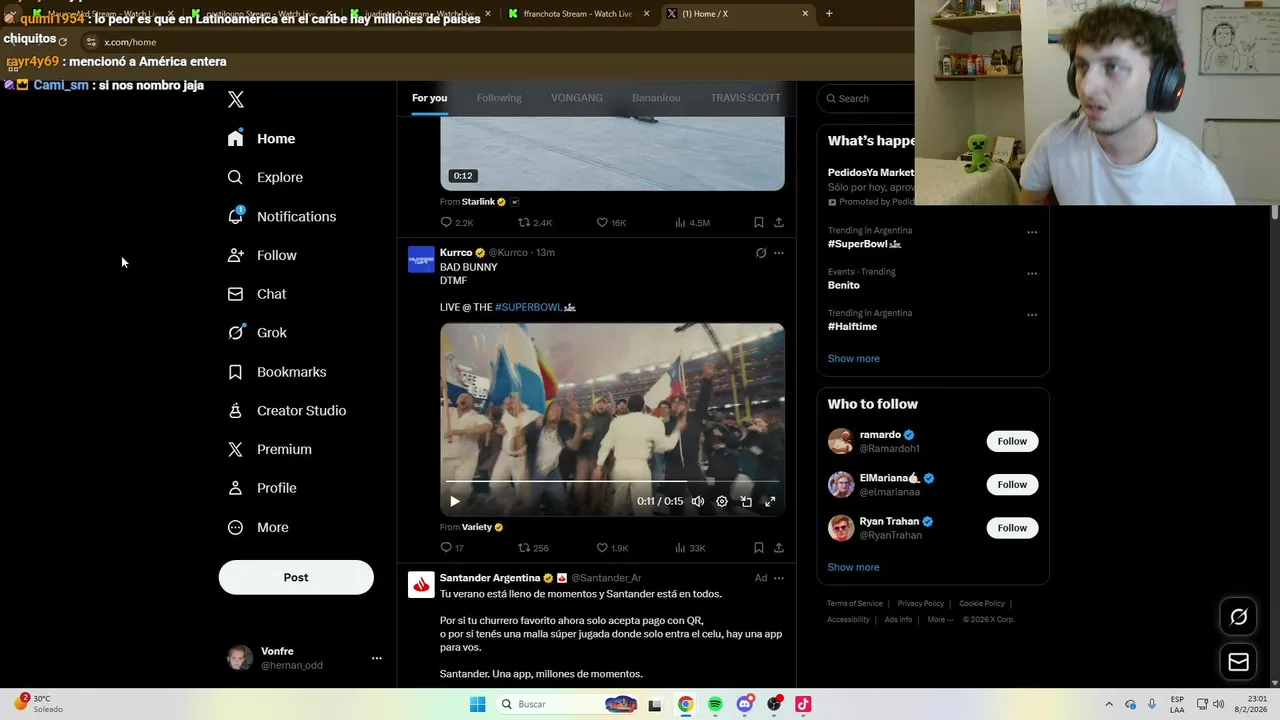Viewport: 1280px width, 720px height.
Task: Mute the Kurrco video volume
Action: point(698,501)
